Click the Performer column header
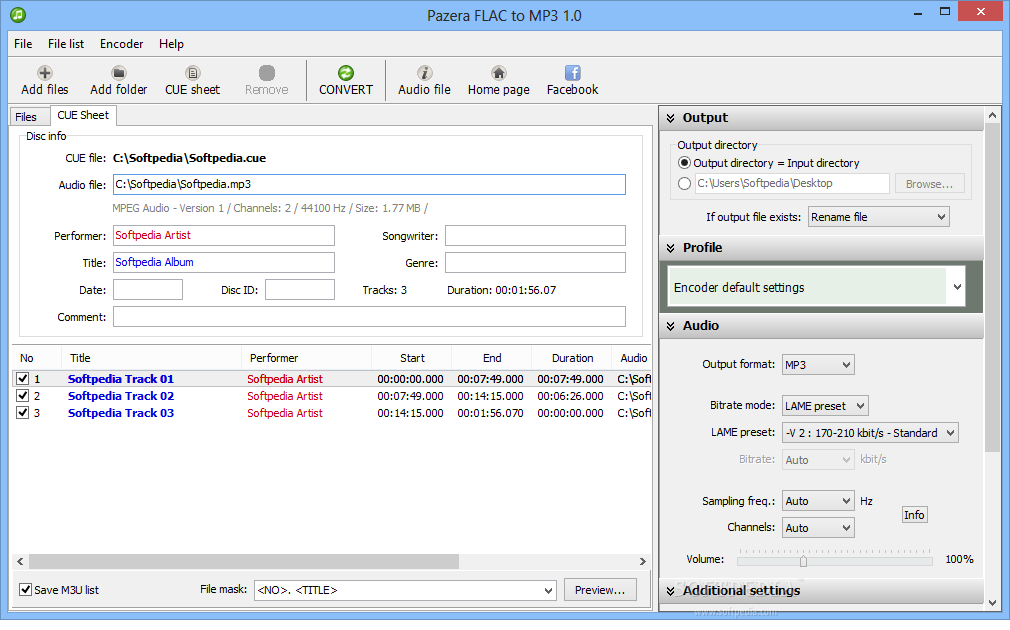Screen dimensions: 1010x630 pos(307,358)
